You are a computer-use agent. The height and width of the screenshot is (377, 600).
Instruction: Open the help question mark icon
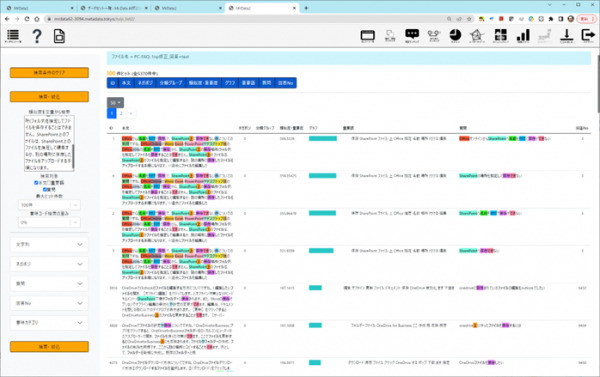click(37, 36)
